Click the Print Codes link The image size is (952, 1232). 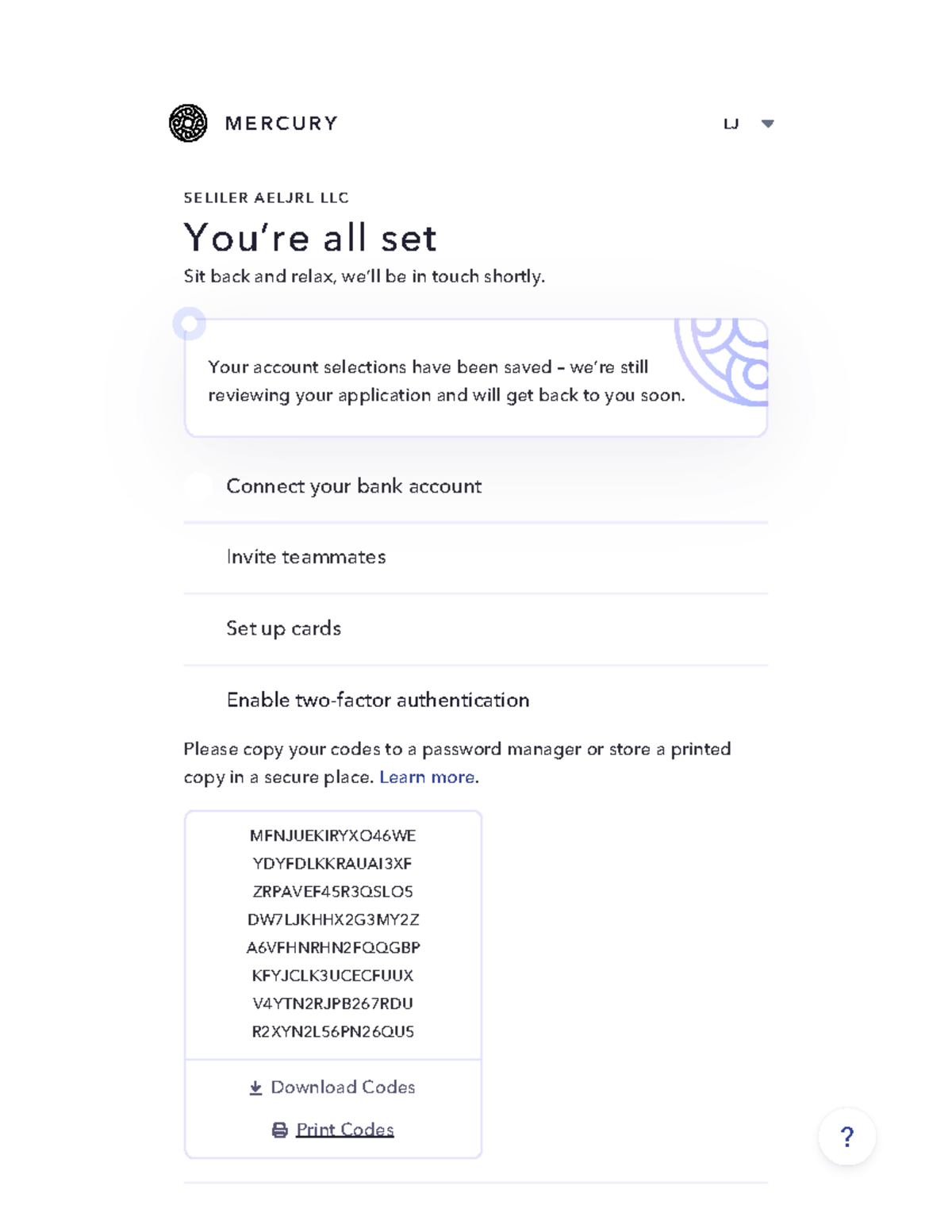click(x=345, y=1130)
